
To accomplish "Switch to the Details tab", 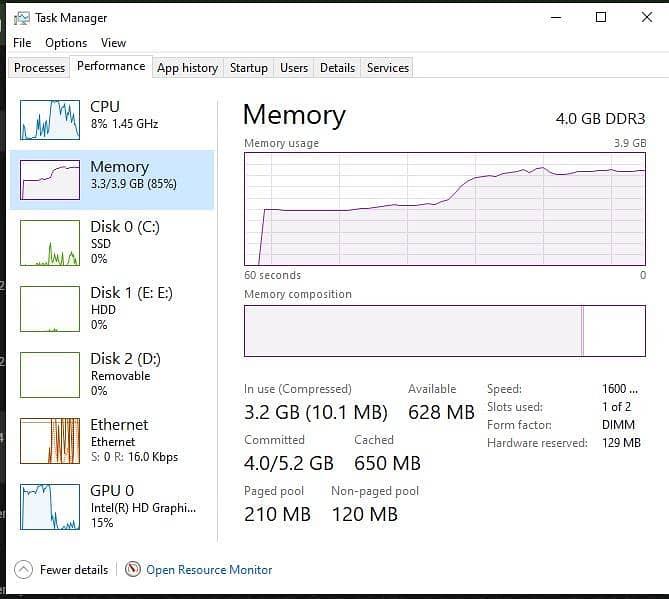I will [337, 68].
